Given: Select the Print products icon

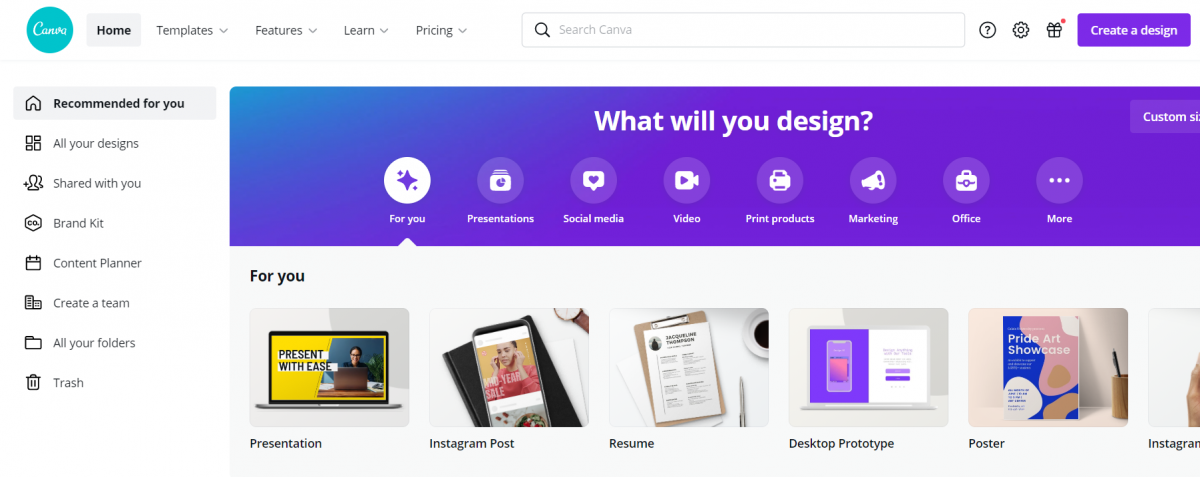Looking at the screenshot, I should tap(780, 181).
